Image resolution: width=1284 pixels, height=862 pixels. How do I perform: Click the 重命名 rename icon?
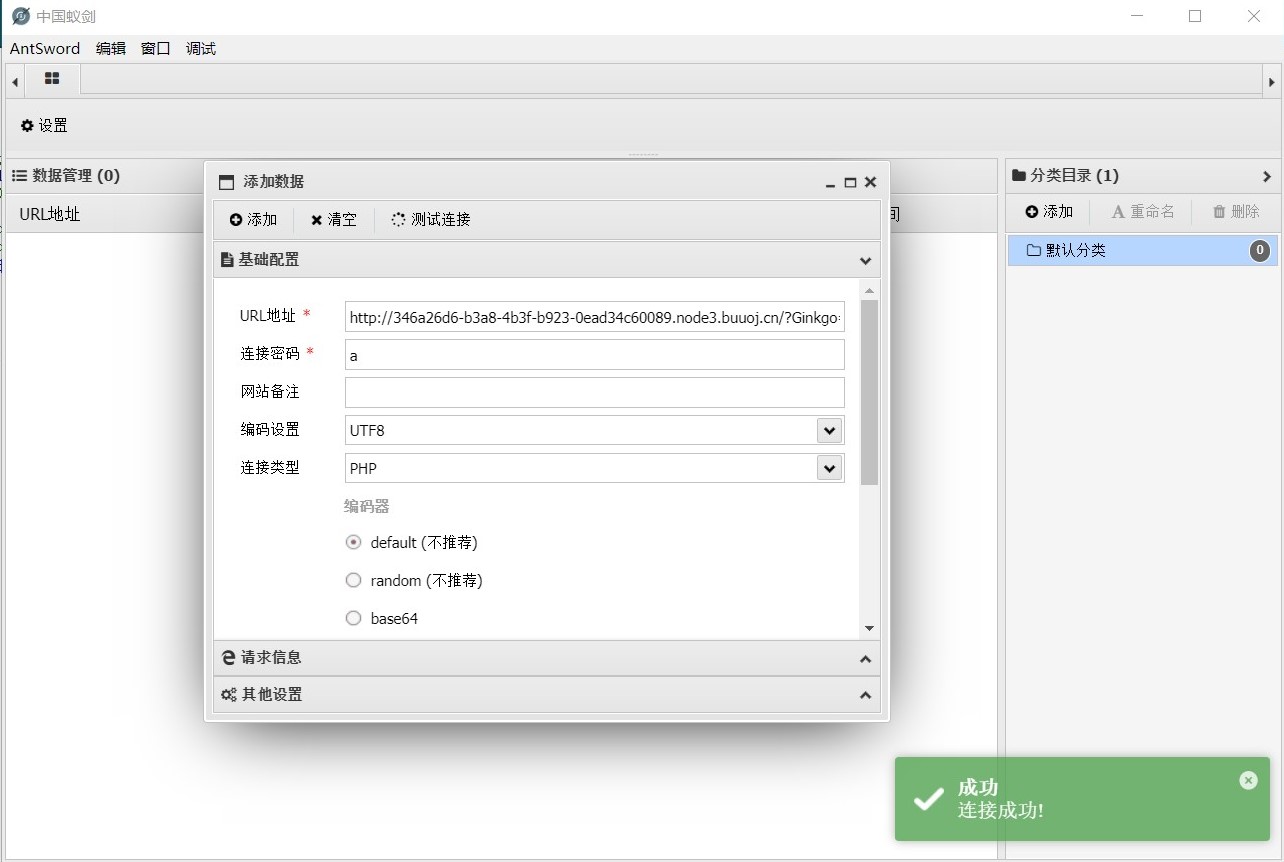click(x=1142, y=211)
